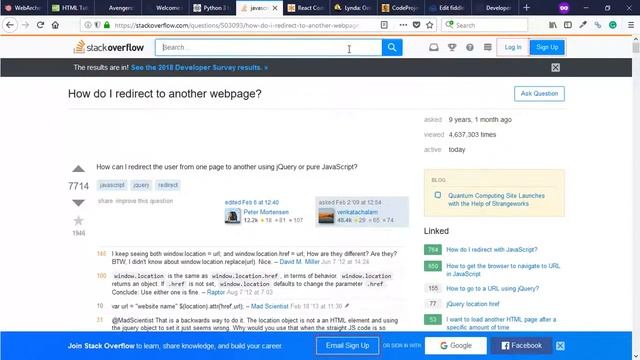Open a new browser tab with plus icon
This screenshot has height=360, width=640.
[526, 8]
